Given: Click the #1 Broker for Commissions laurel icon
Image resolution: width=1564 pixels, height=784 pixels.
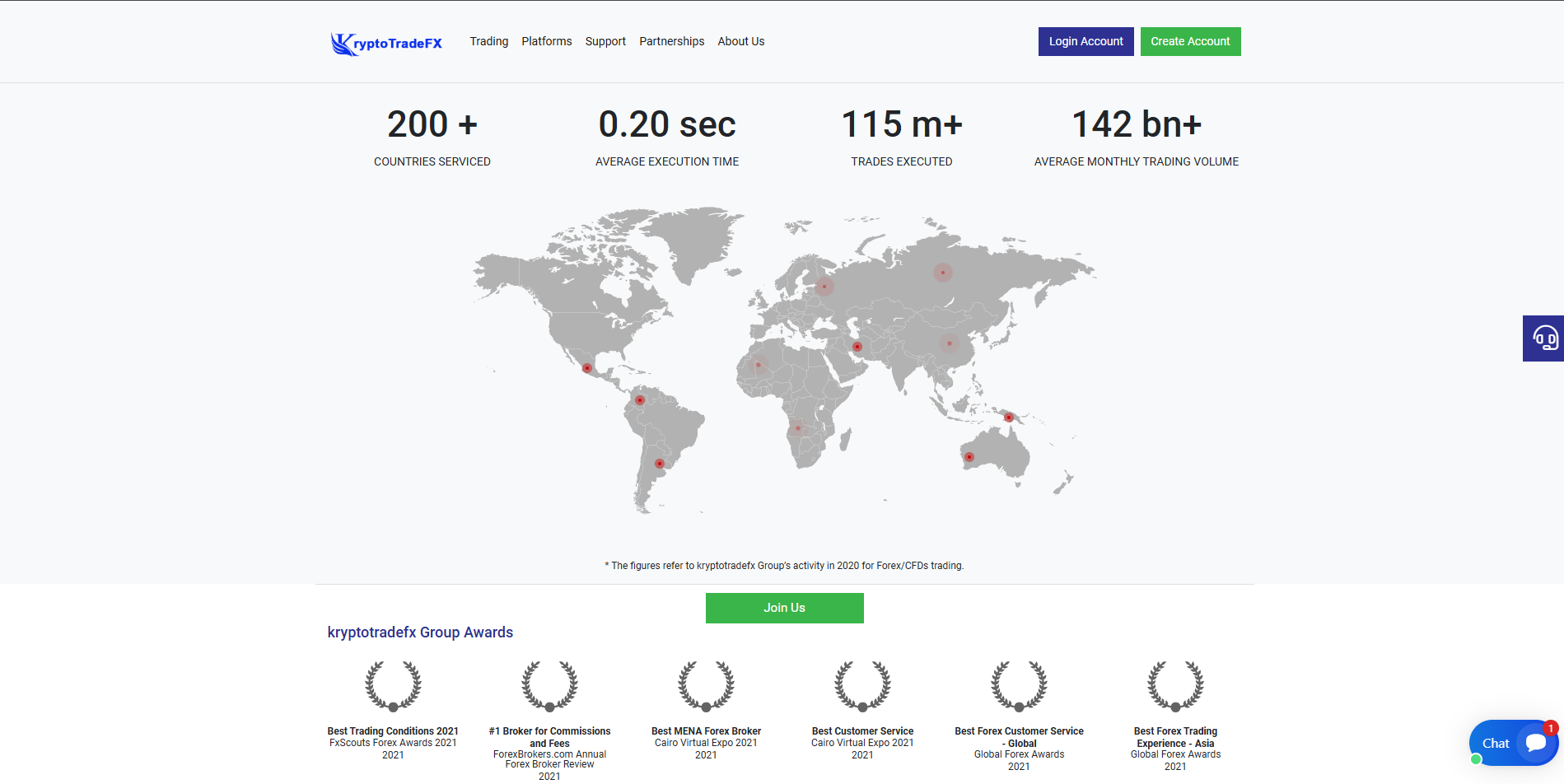Looking at the screenshot, I should [549, 686].
